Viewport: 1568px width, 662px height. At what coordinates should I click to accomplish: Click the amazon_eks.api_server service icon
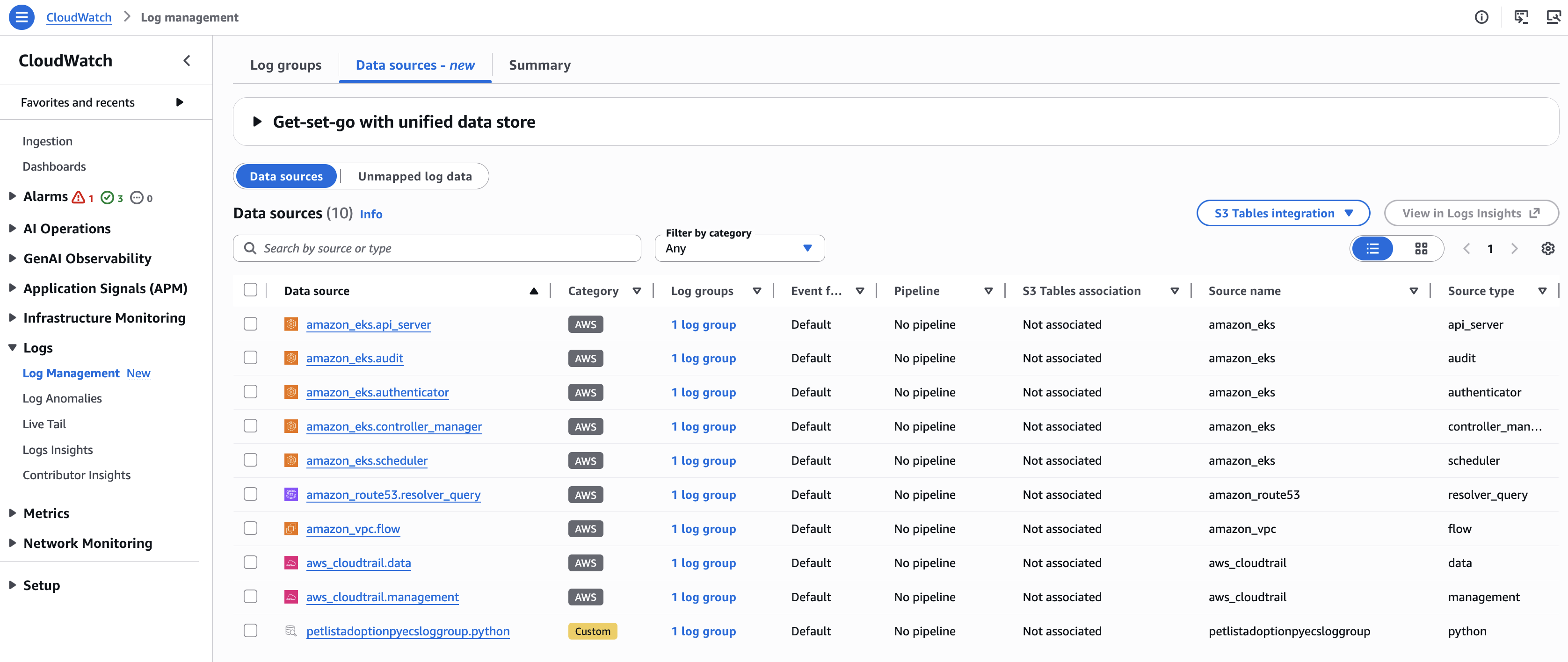[x=291, y=324]
